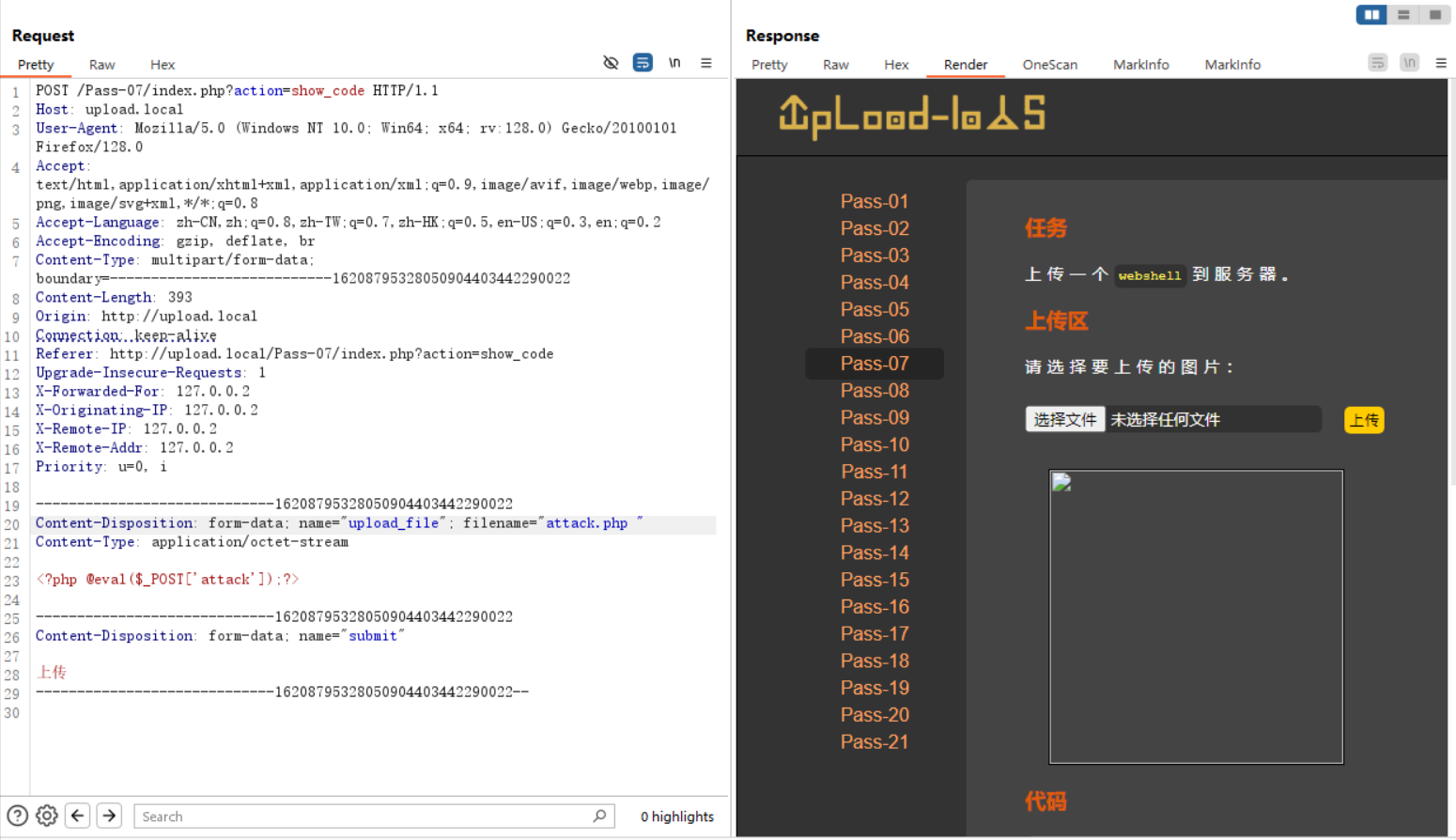Click the 选择文件 choose file button

1065,419
